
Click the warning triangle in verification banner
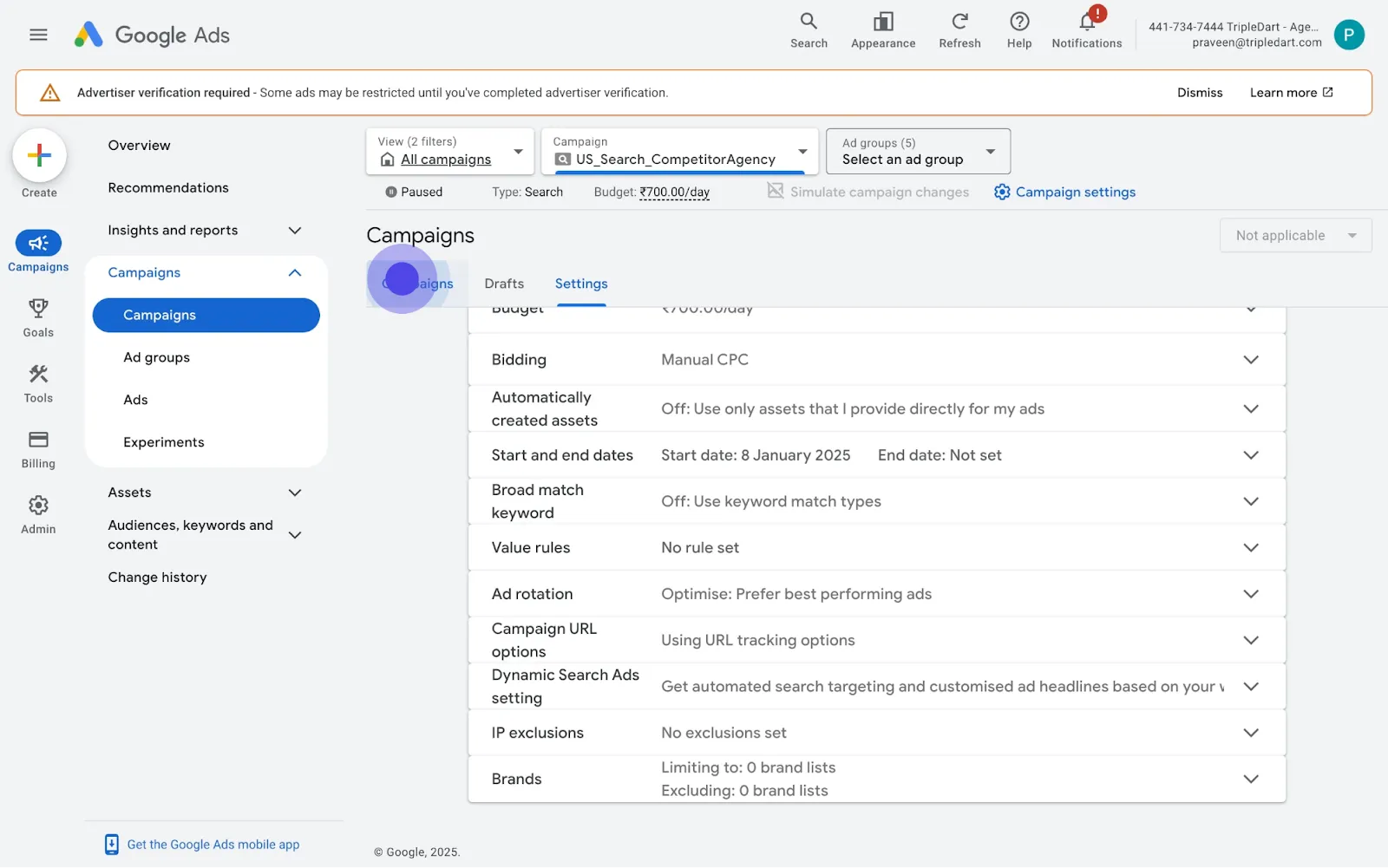point(50,93)
